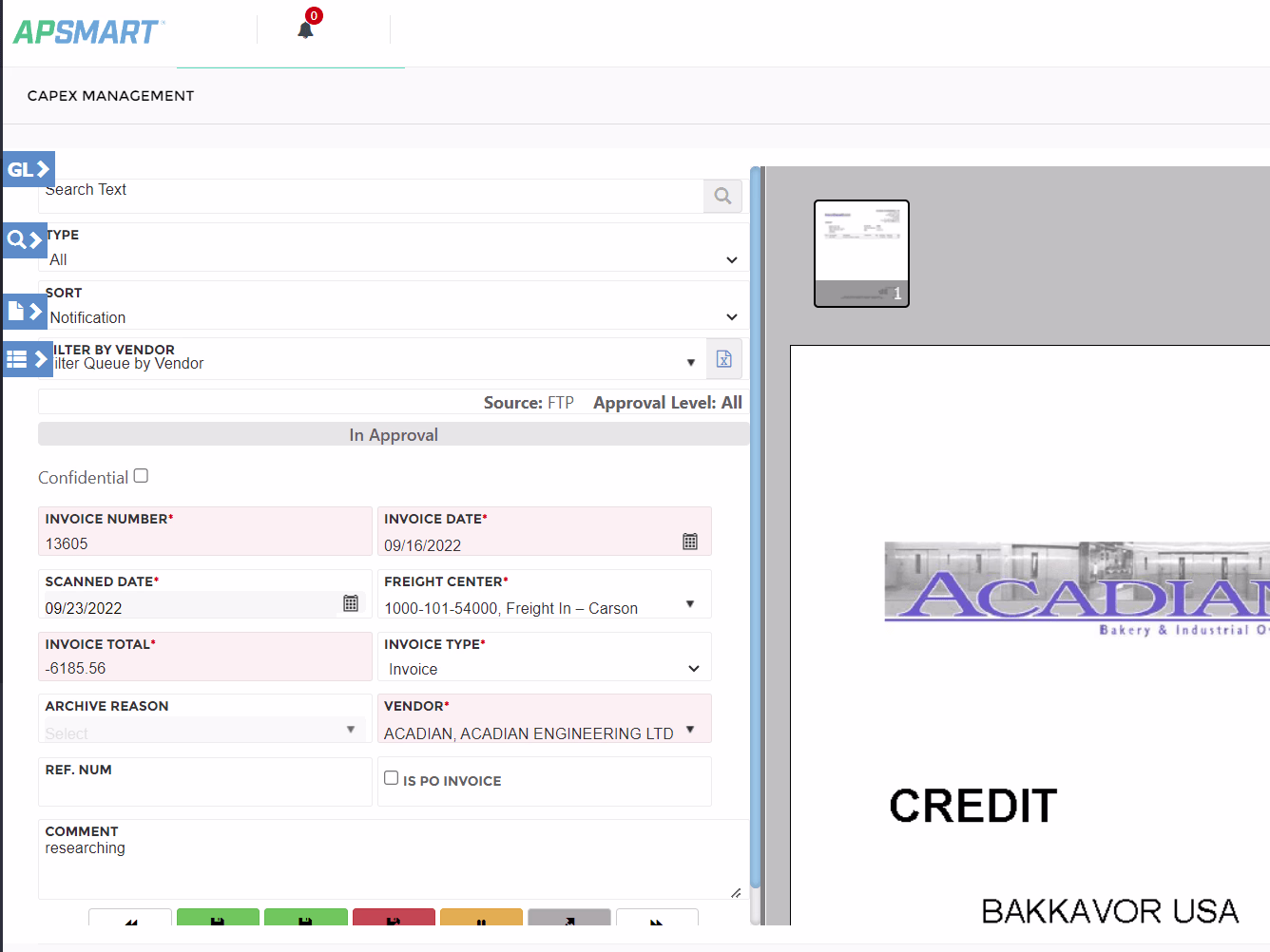Enable the Confidential checkbox
This screenshot has height=952, width=1270.
(x=140, y=475)
